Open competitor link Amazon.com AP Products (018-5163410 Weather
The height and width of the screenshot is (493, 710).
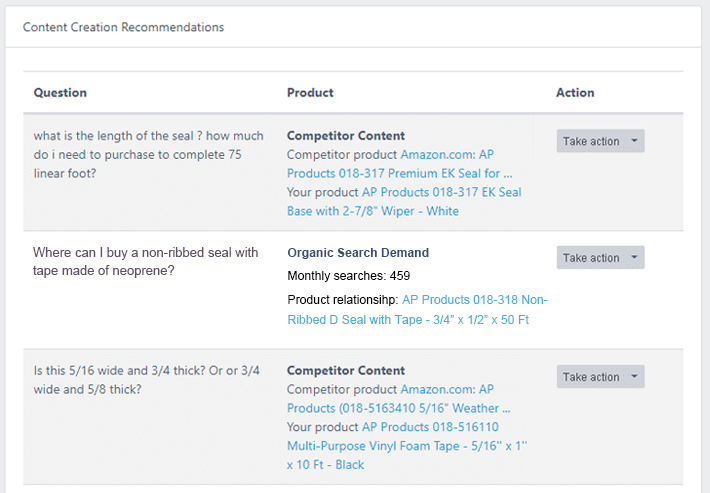point(398,399)
